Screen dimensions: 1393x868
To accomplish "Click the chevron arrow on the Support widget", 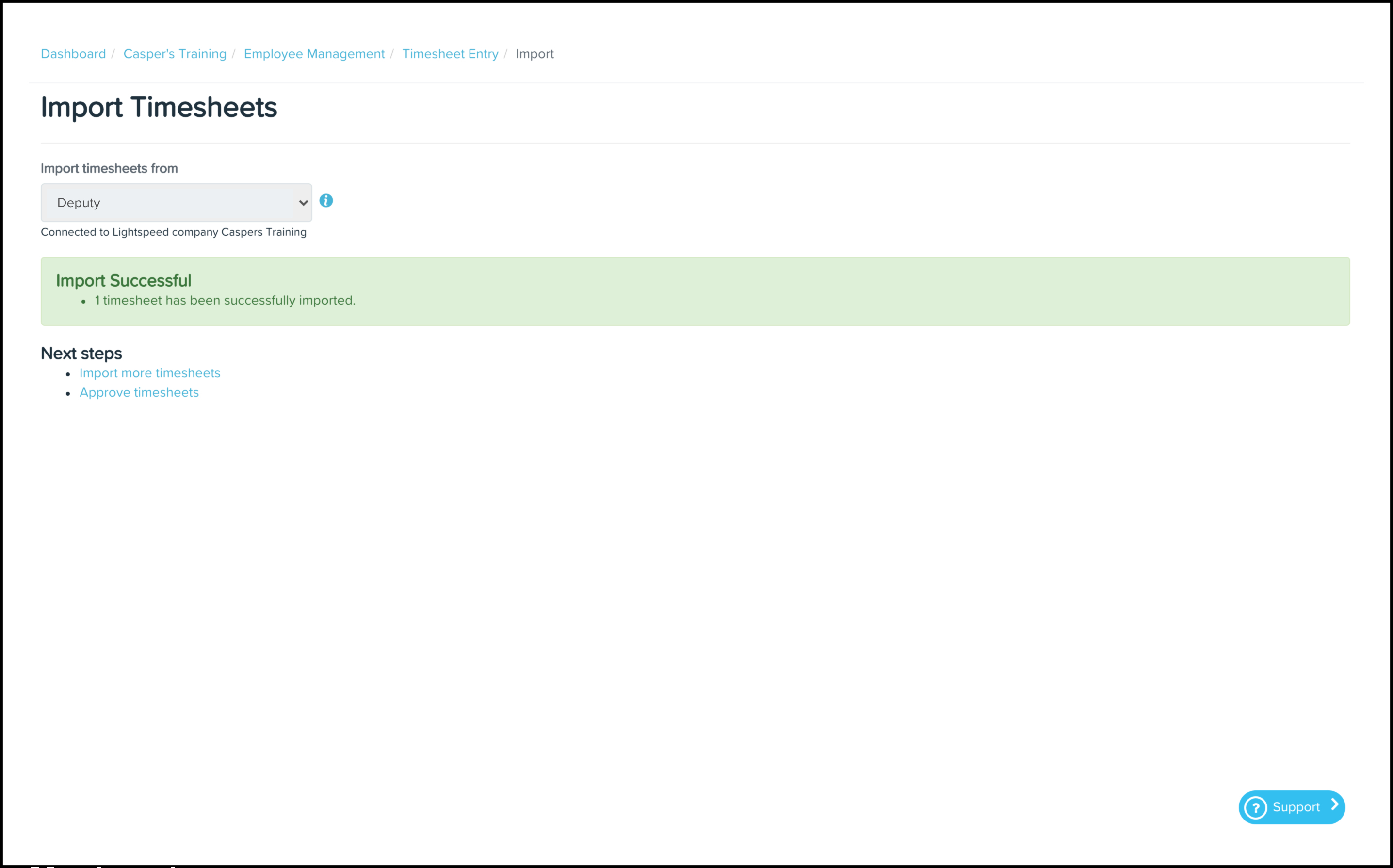I will [x=1335, y=805].
